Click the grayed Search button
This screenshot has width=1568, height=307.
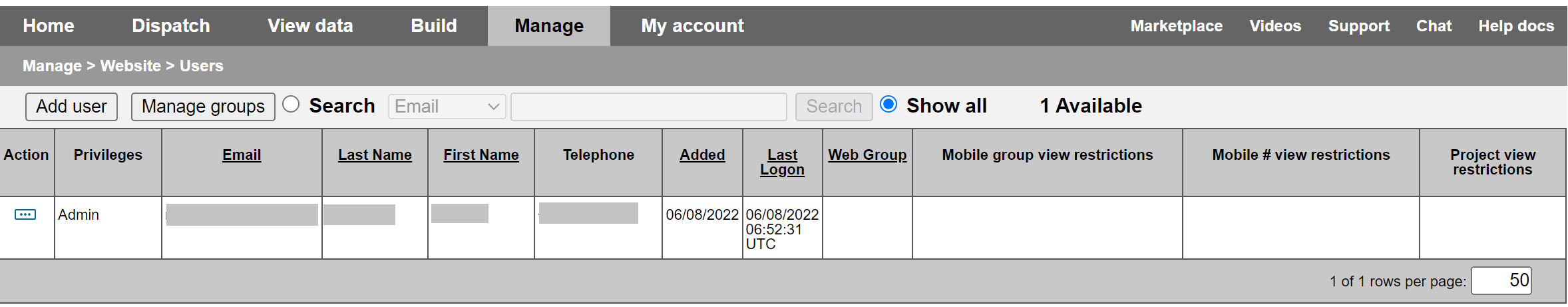834,107
